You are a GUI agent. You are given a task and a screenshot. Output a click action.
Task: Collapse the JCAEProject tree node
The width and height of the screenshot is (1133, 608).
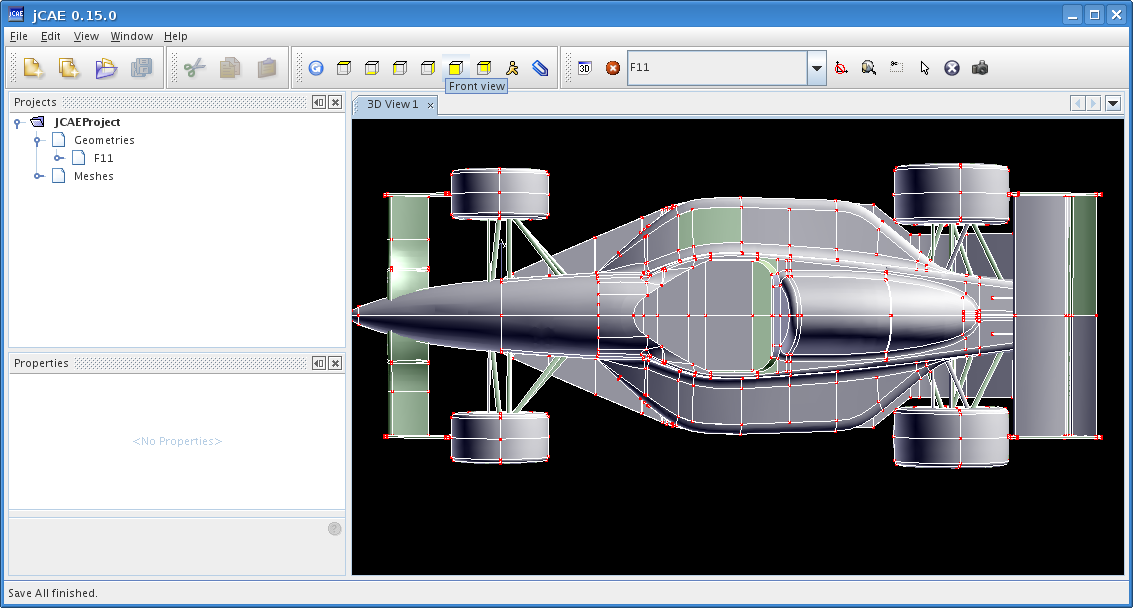click(18, 123)
